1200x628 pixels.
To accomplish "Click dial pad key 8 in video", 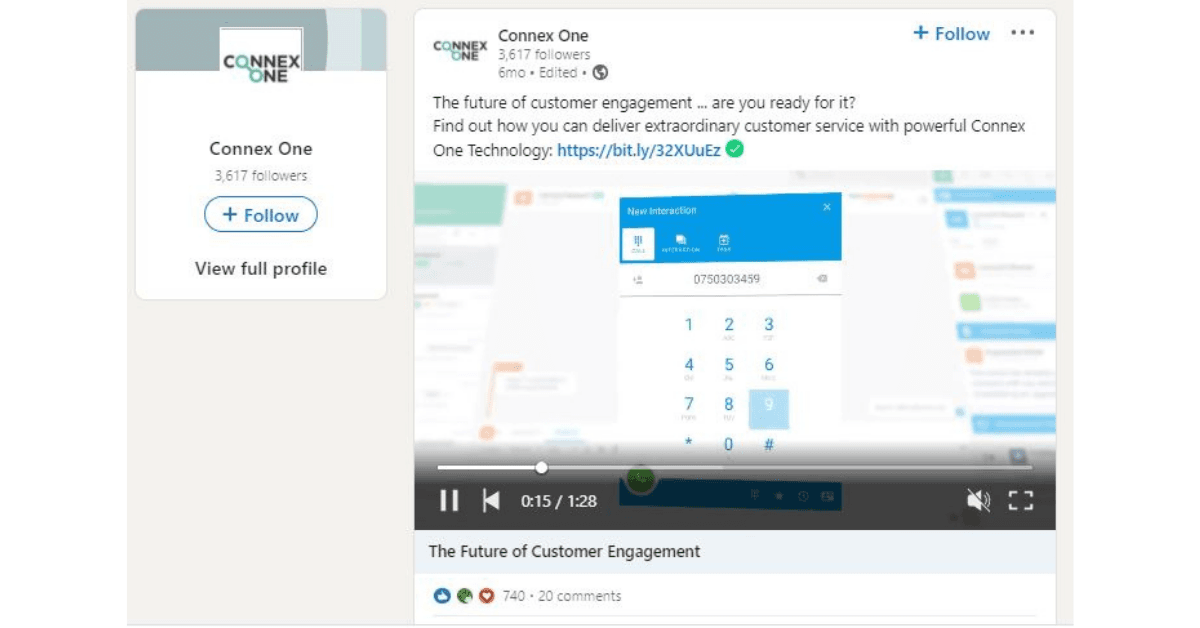I will click(729, 406).
